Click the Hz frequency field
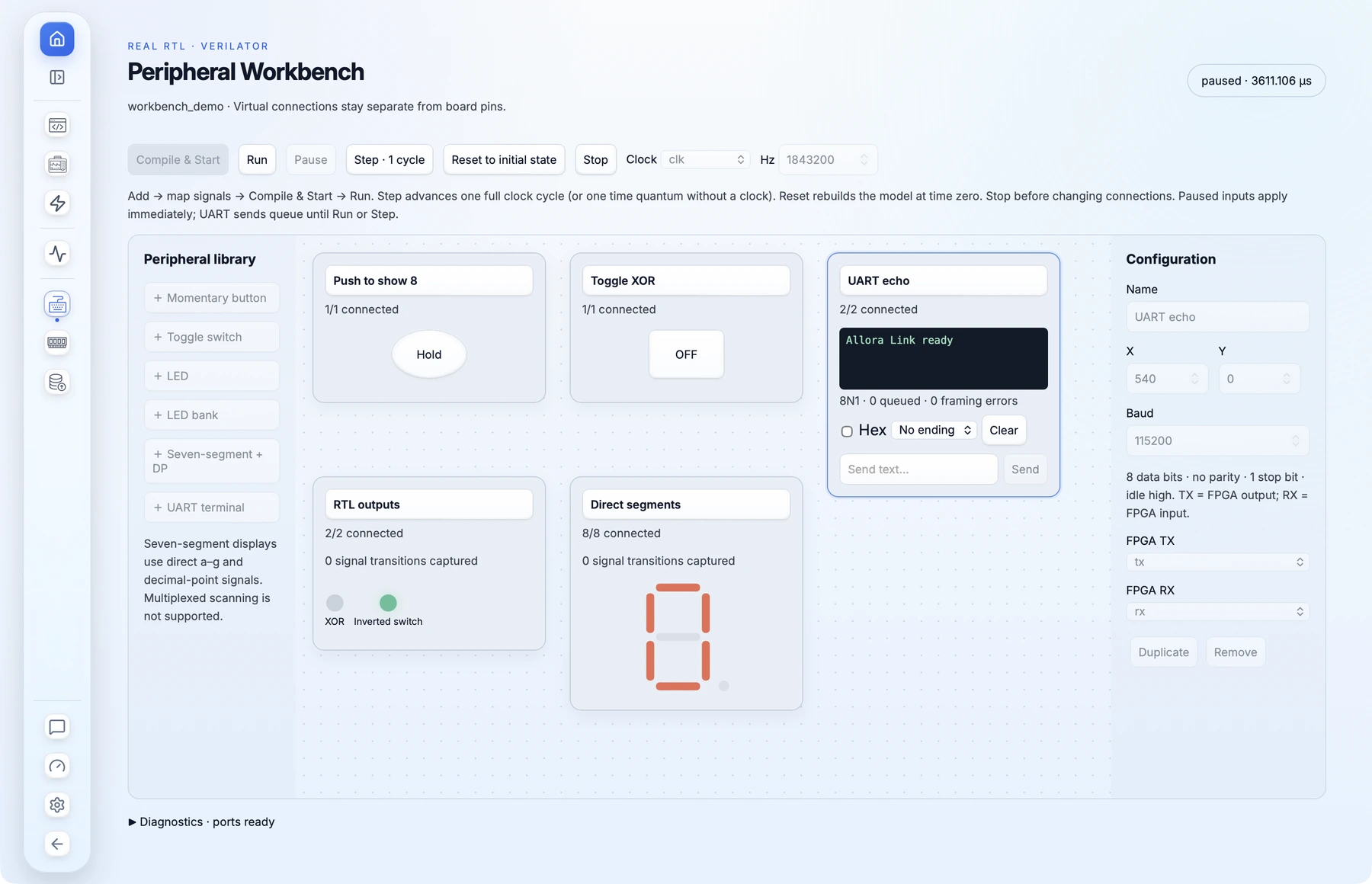Image resolution: width=1372 pixels, height=884 pixels. (828, 159)
